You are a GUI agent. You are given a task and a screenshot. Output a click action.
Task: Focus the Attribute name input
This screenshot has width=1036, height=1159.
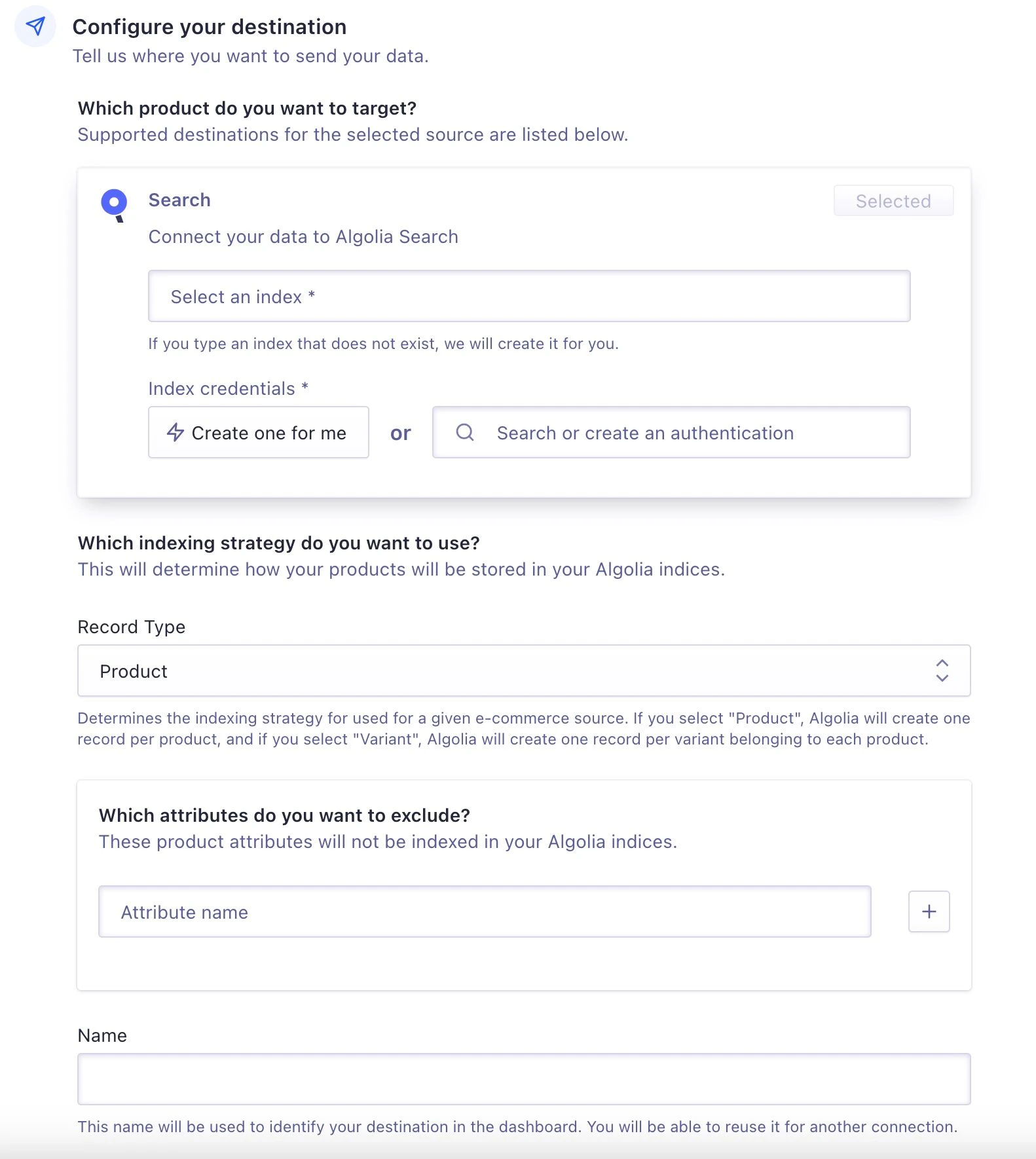point(485,911)
